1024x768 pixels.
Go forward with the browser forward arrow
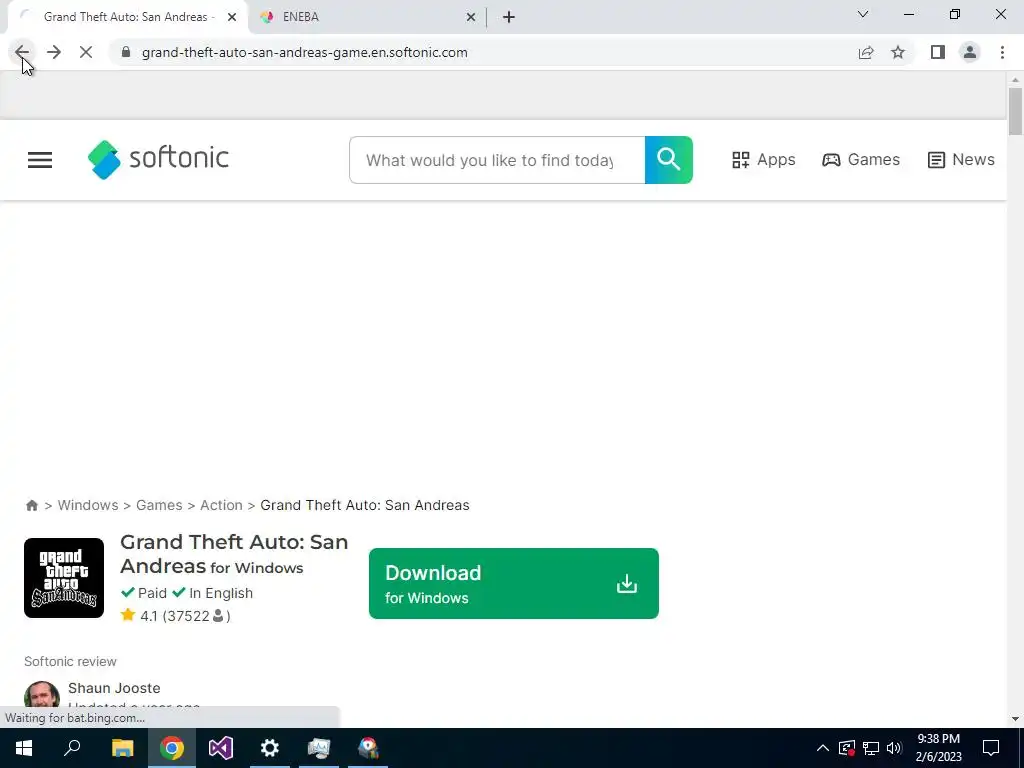pyautogui.click(x=54, y=52)
